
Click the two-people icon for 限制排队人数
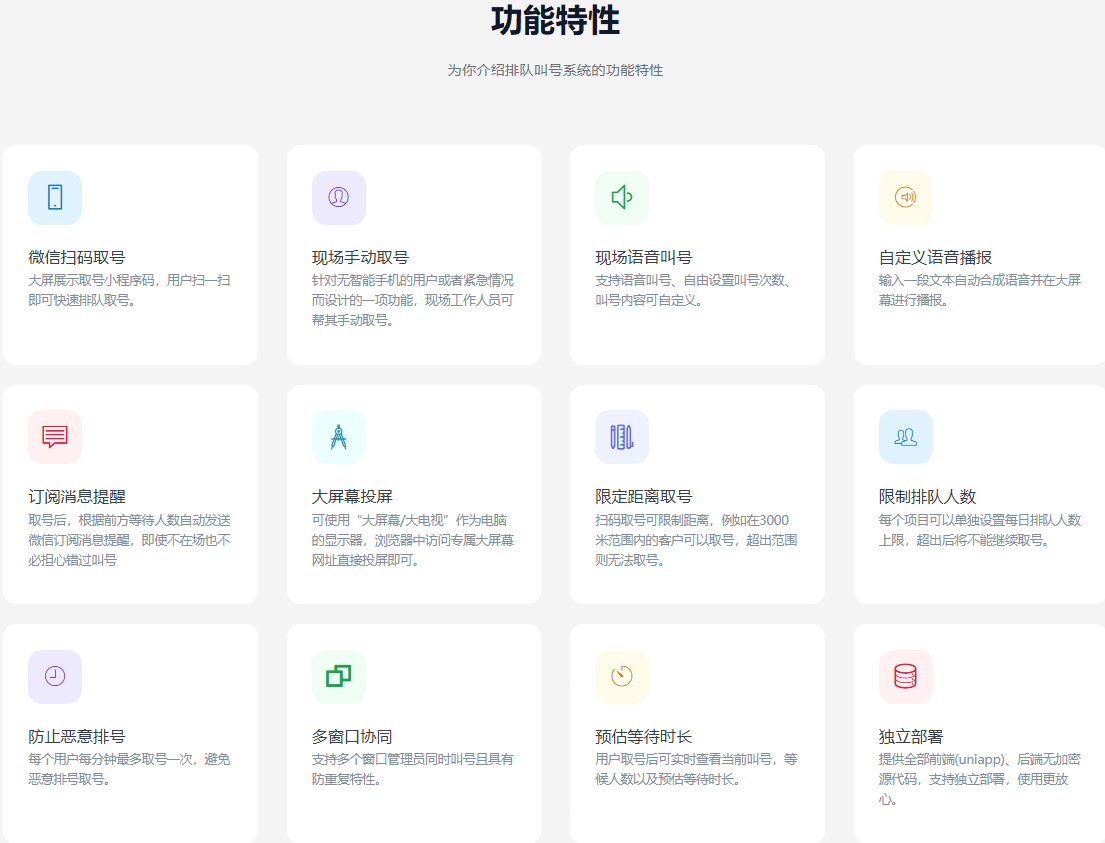click(906, 437)
